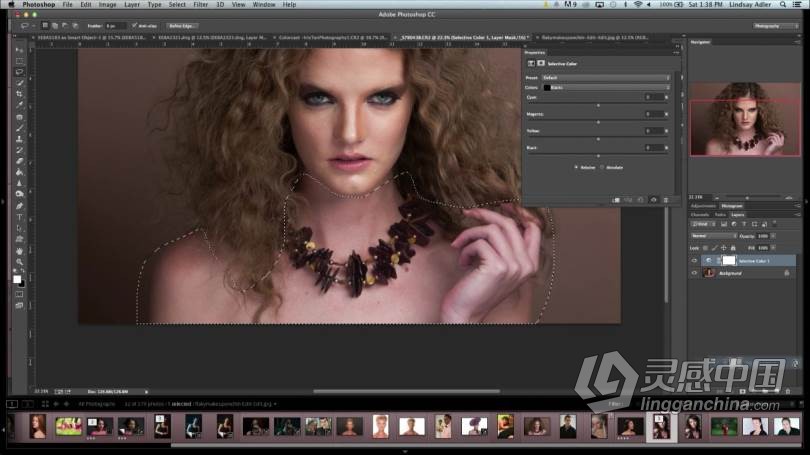Open the Properties panel flyout menu
Image resolution: width=810 pixels, height=455 pixels.
coord(676,53)
